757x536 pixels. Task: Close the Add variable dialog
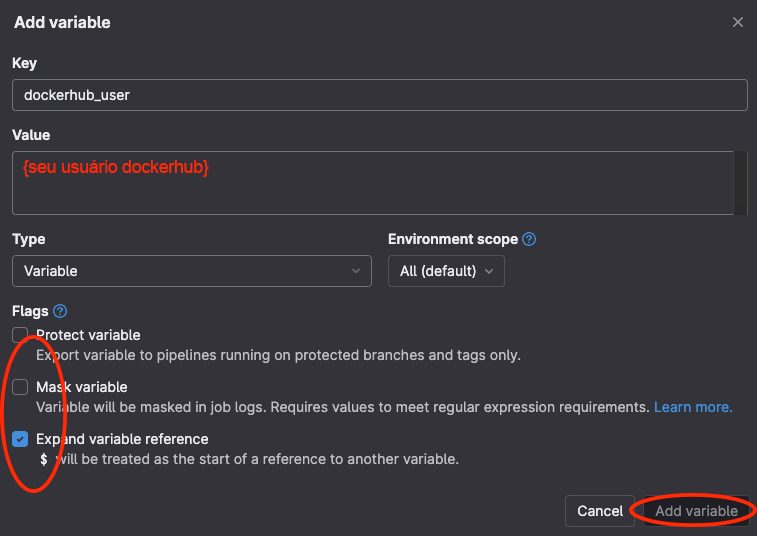point(738,22)
